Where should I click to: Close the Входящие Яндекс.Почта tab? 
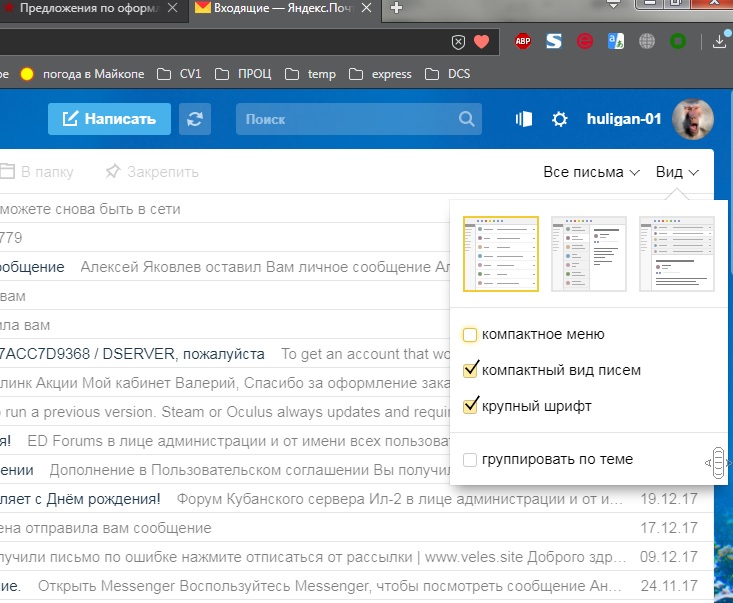click(x=367, y=8)
